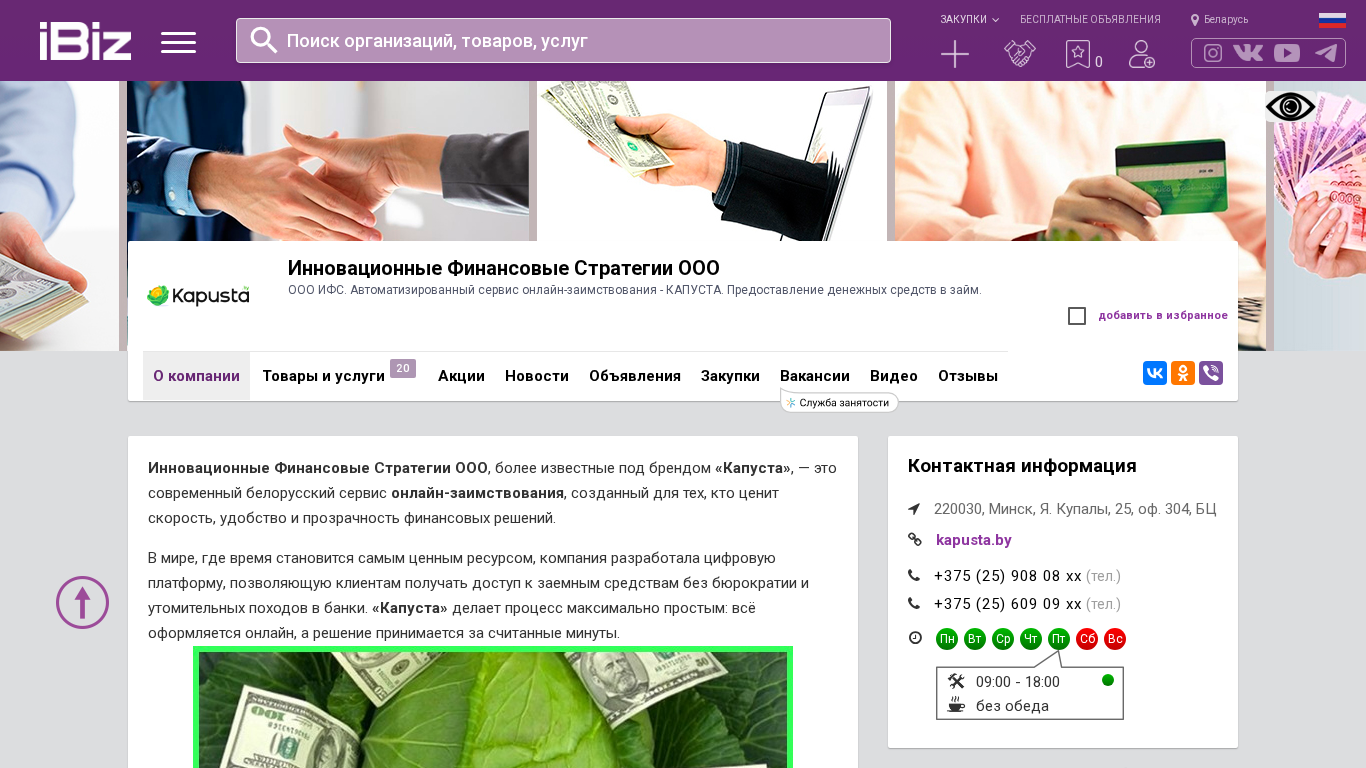
Task: Open the hamburger menu
Action: click(x=178, y=42)
